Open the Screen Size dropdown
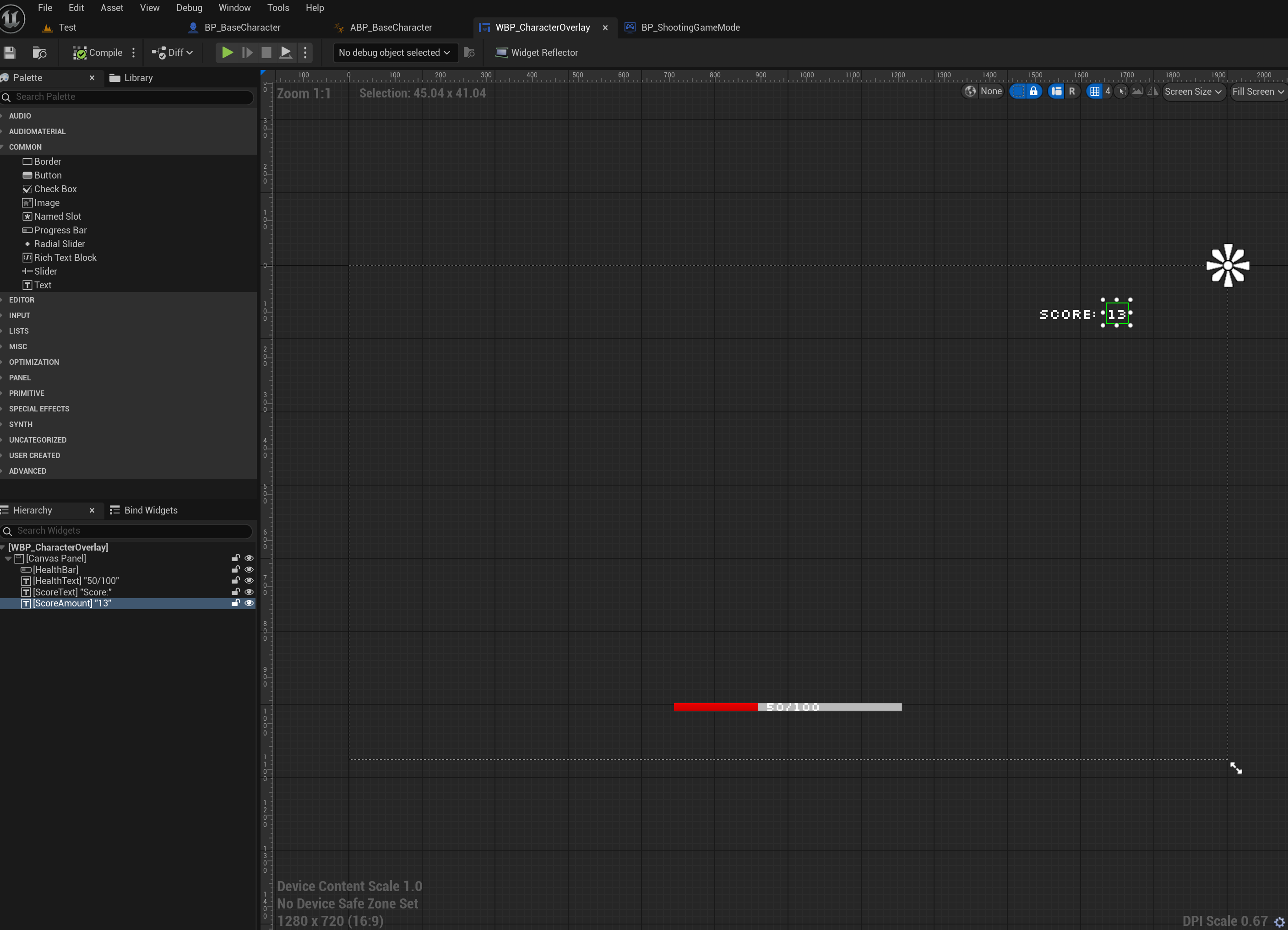Viewport: 1288px width, 930px height. pyautogui.click(x=1193, y=92)
